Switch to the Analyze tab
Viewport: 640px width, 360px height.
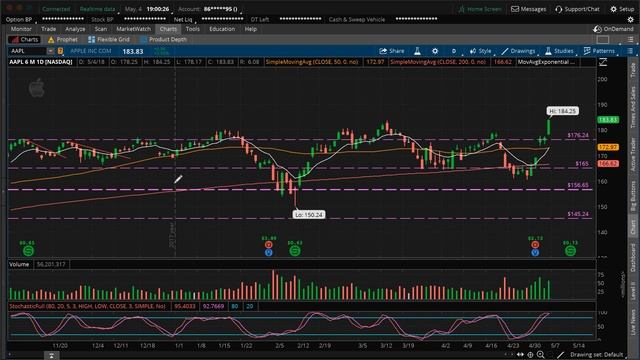point(76,29)
